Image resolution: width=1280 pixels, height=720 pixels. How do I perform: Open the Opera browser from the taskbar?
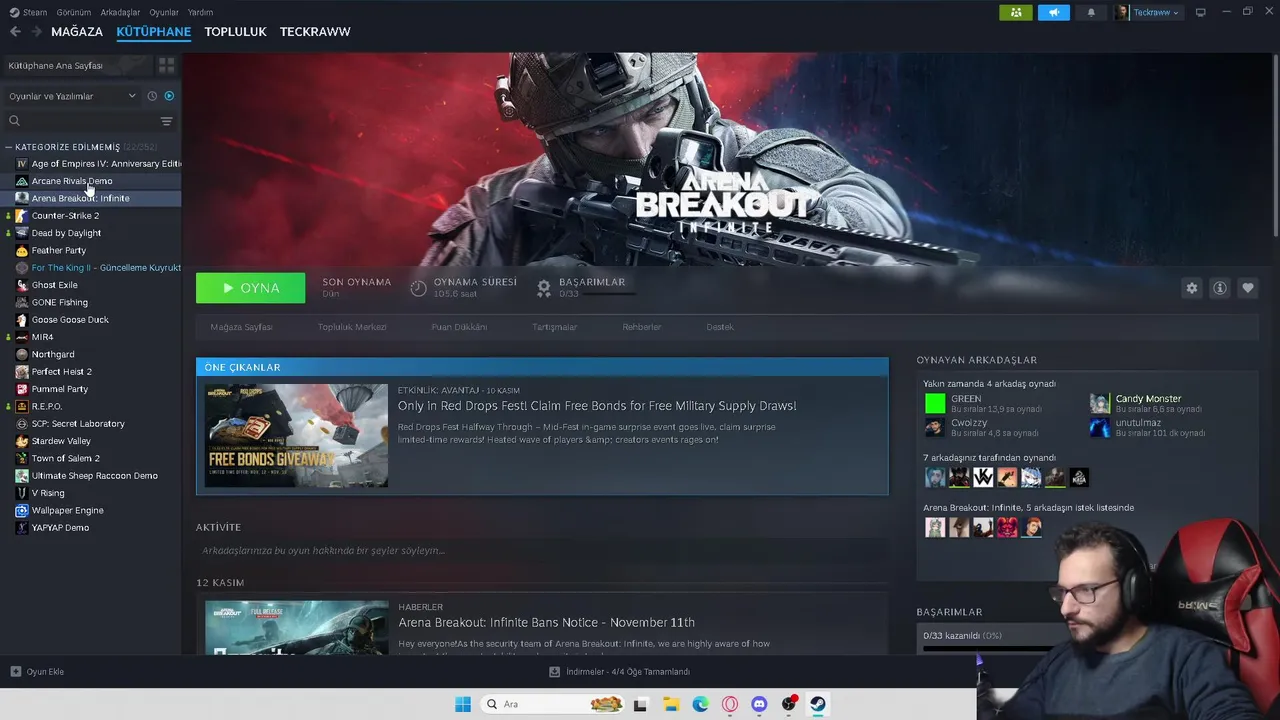pos(730,704)
